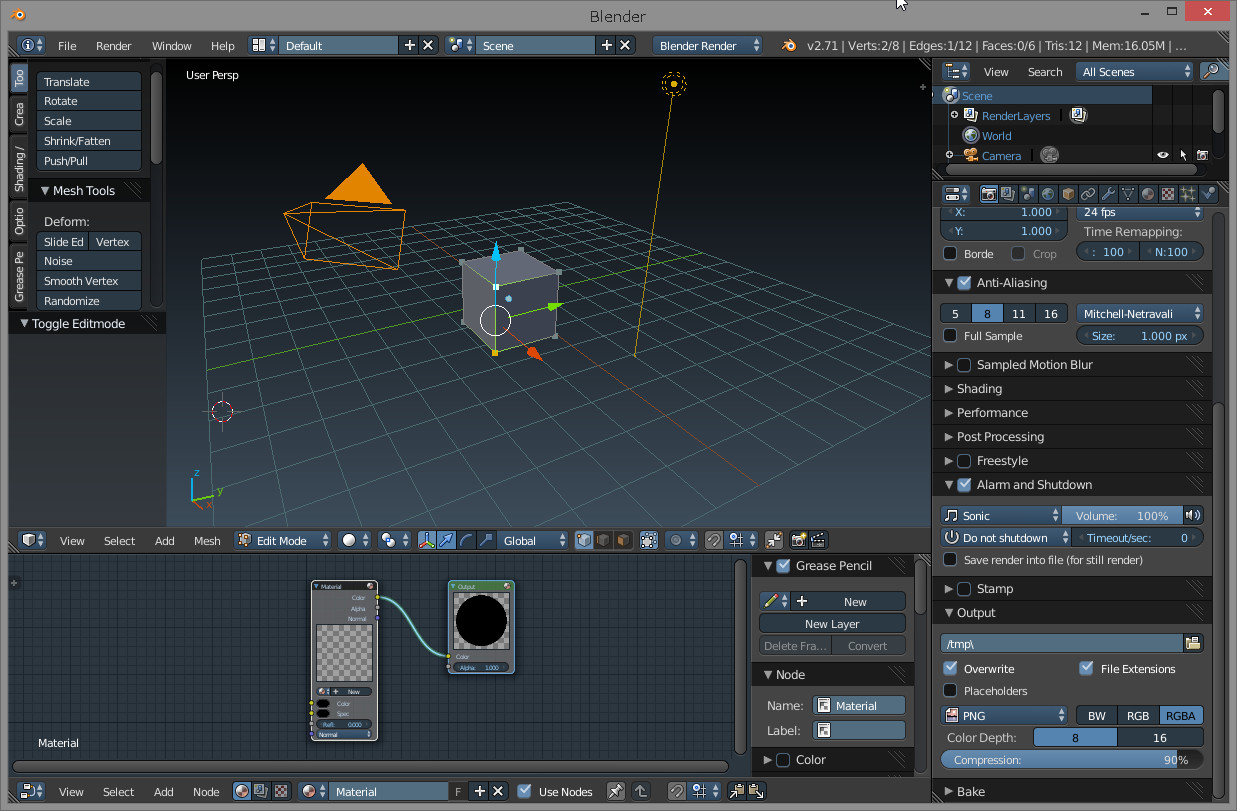Viewport: 1237px width, 811px height.
Task: Open the Mesh Data triangle properties tab
Action: (x=1128, y=194)
